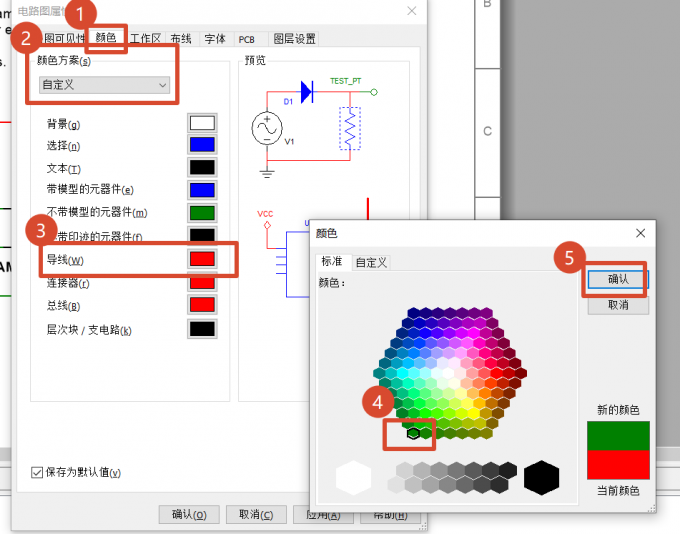Click the 背景 white color swatch
This screenshot has height=534, width=680.
[202, 123]
